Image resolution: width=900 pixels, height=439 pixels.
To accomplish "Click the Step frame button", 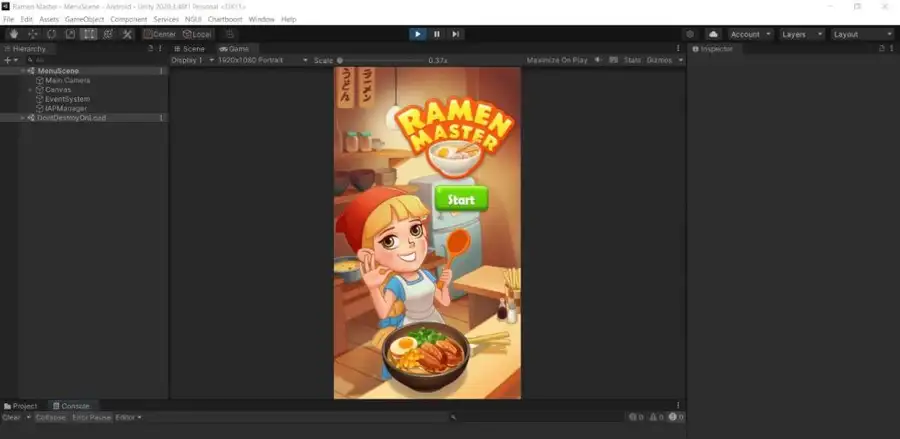I will click(456, 34).
